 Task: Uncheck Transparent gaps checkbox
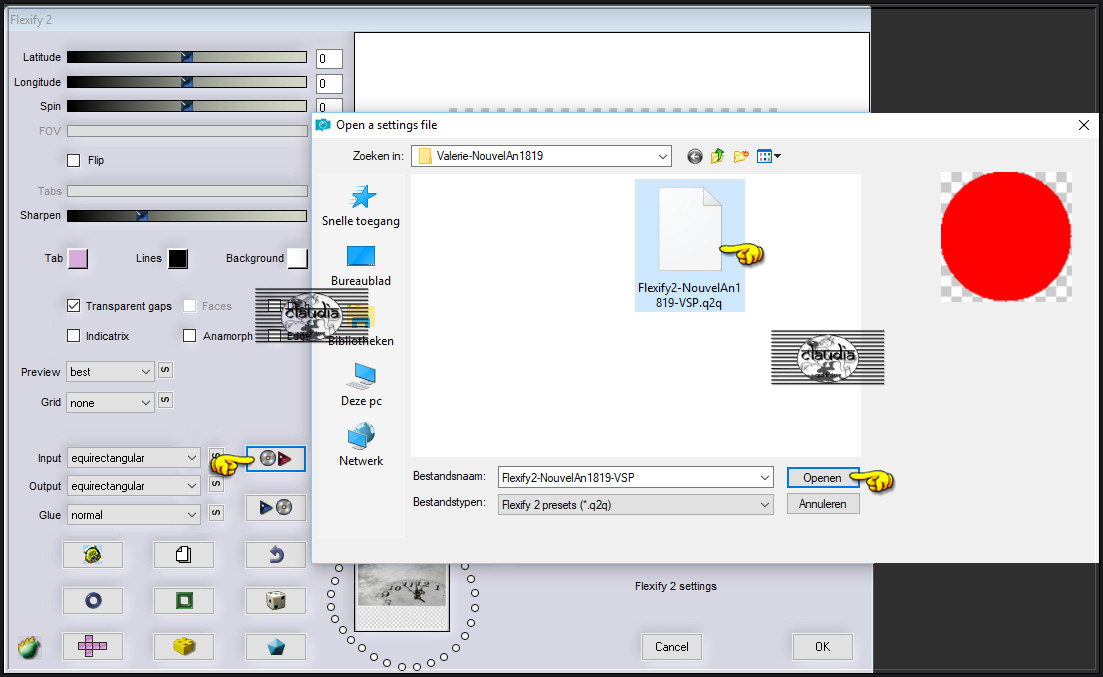pos(73,305)
